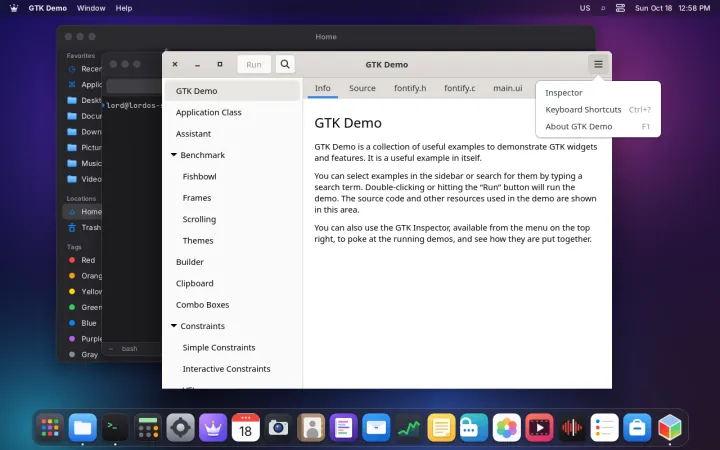
Task: Open Music folder in Files sidebar
Action: (x=82, y=163)
